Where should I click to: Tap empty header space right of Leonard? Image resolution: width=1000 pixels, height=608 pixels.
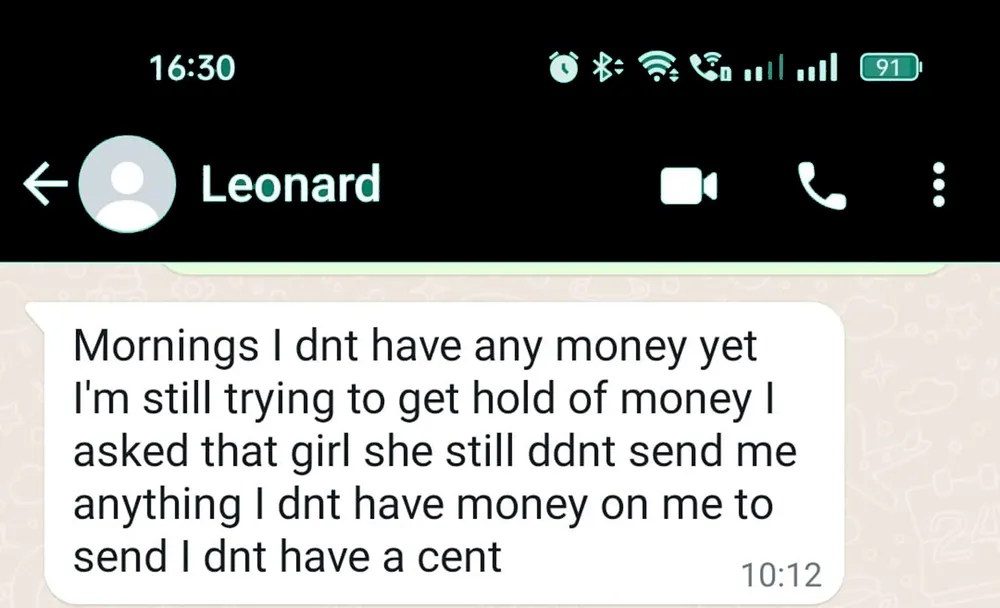tap(520, 184)
